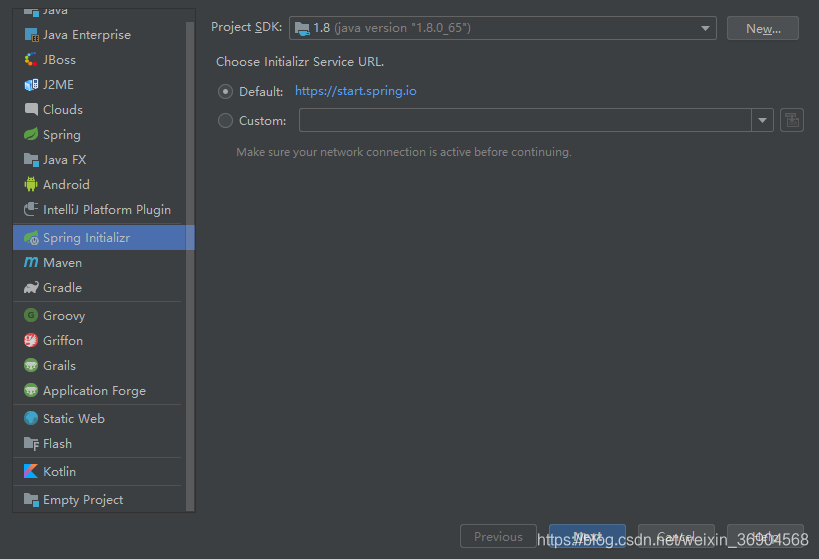
Task: Click the Static Web globe icon
Action: click(x=31, y=418)
